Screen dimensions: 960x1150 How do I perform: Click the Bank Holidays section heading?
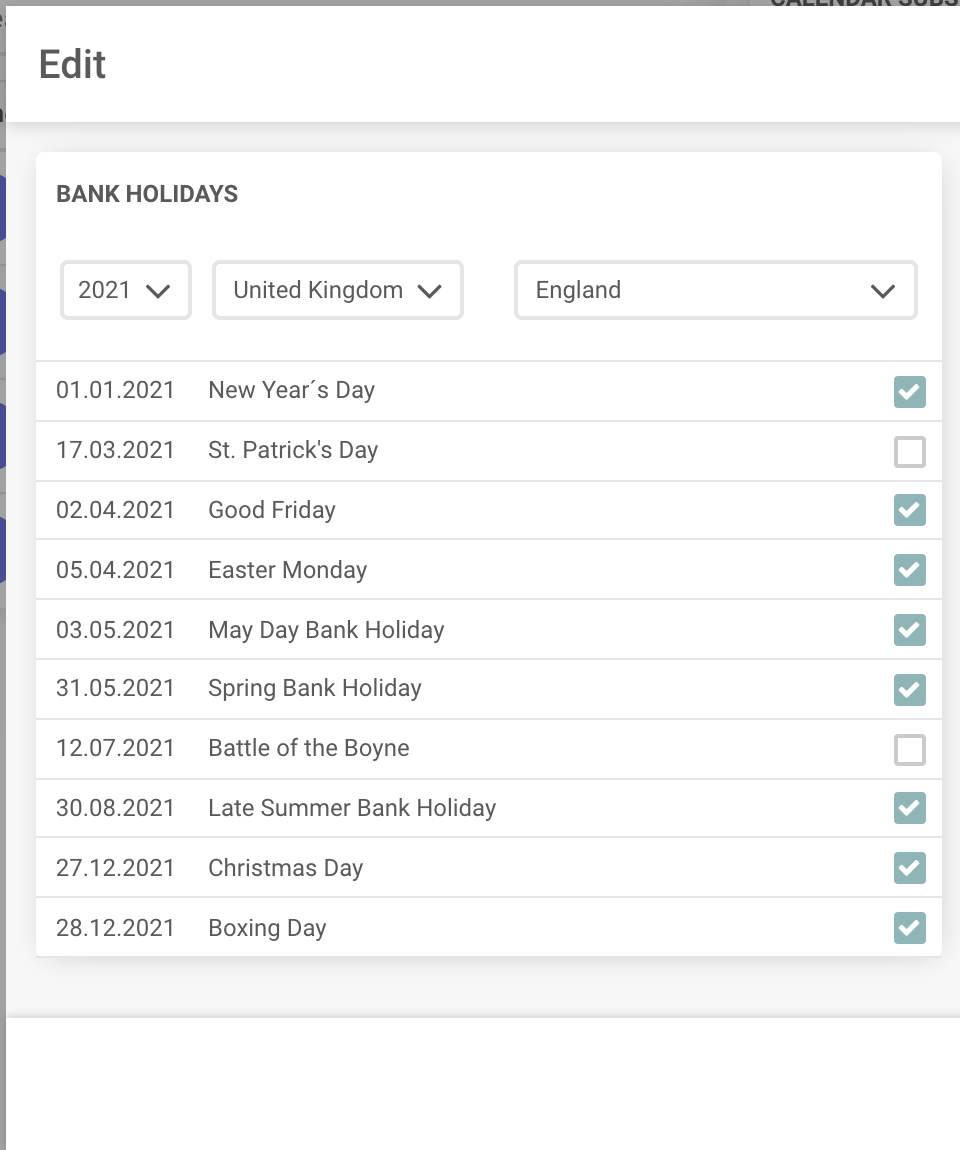pos(147,194)
